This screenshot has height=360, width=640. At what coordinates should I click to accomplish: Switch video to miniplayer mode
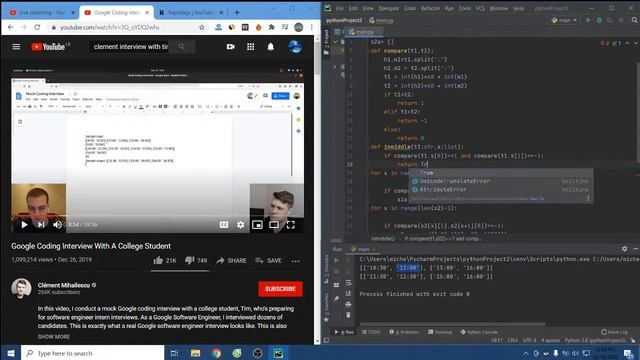(257, 224)
